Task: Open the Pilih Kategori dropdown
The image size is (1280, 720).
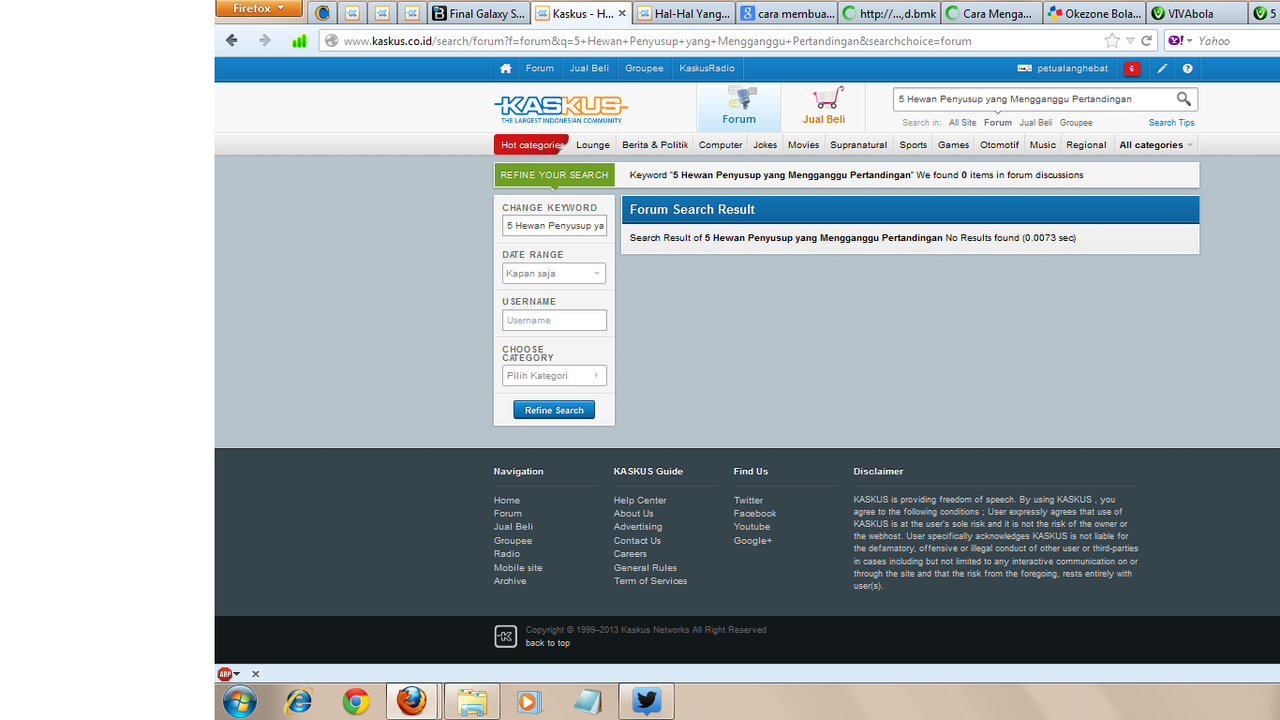Action: tap(554, 375)
